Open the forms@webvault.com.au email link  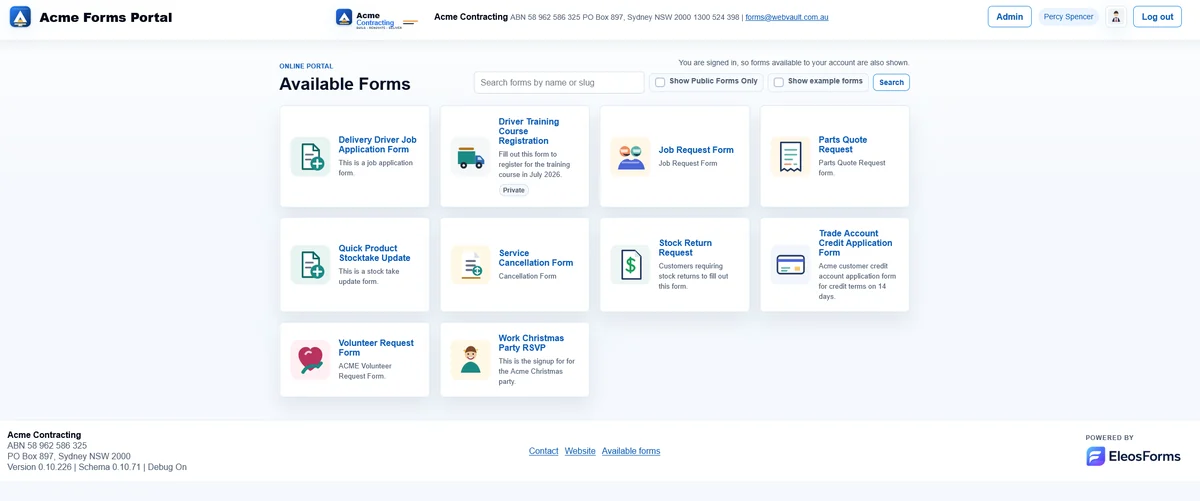(787, 17)
